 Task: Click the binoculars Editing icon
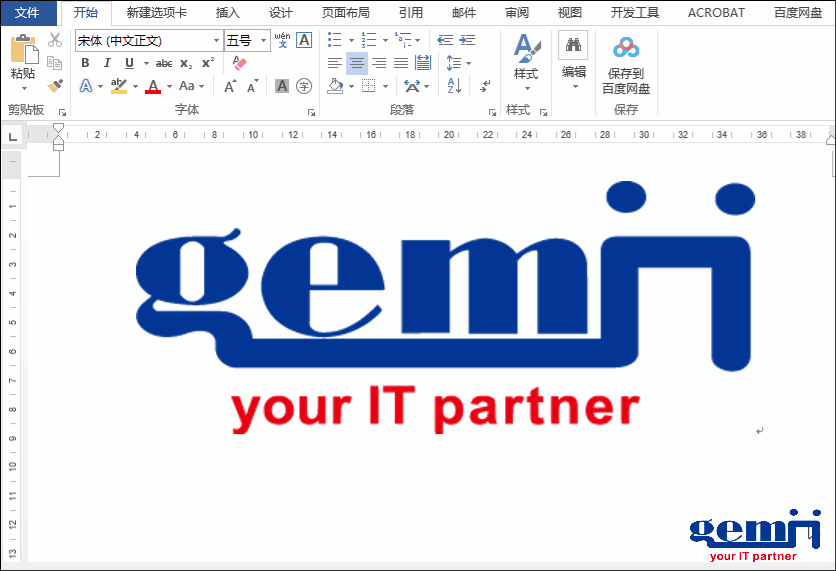(573, 46)
